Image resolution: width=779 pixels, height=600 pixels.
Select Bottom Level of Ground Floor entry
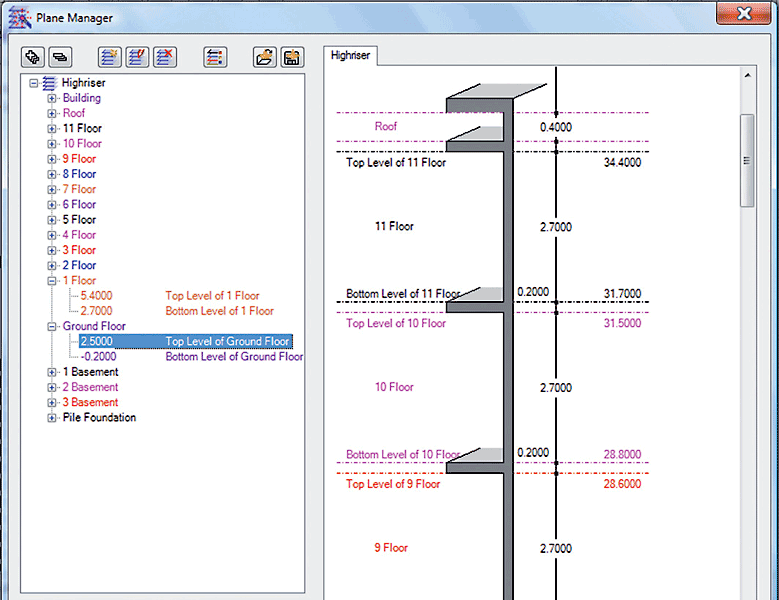click(234, 357)
